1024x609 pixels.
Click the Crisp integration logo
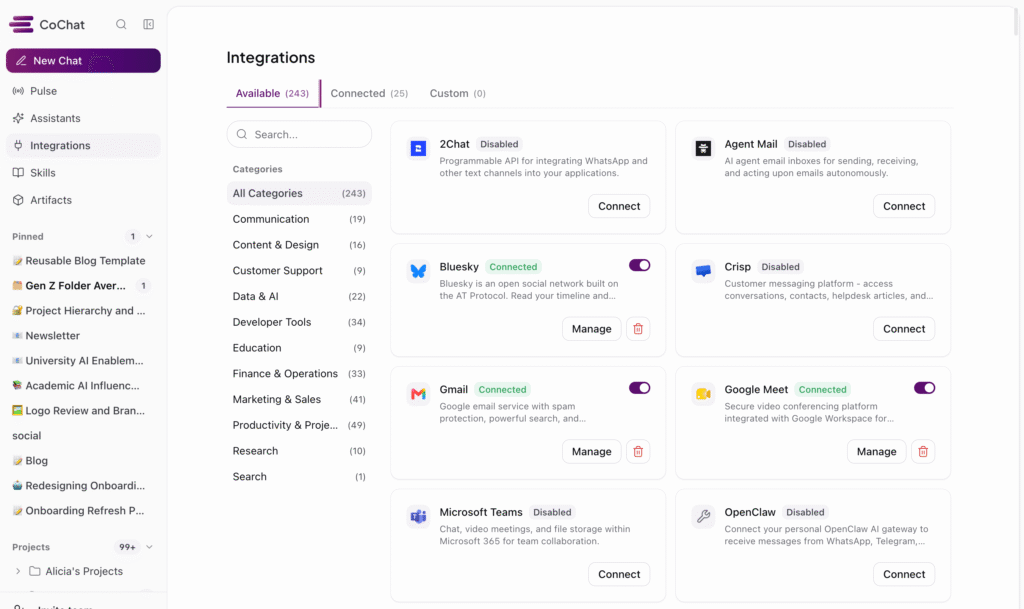(x=703, y=271)
